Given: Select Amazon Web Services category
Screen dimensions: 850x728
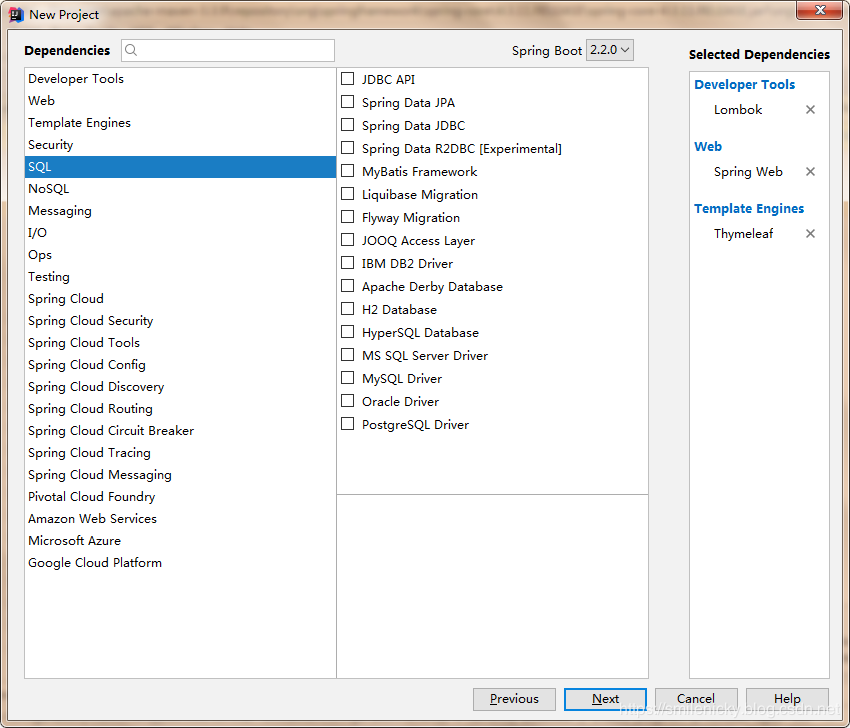Looking at the screenshot, I should (x=180, y=519).
